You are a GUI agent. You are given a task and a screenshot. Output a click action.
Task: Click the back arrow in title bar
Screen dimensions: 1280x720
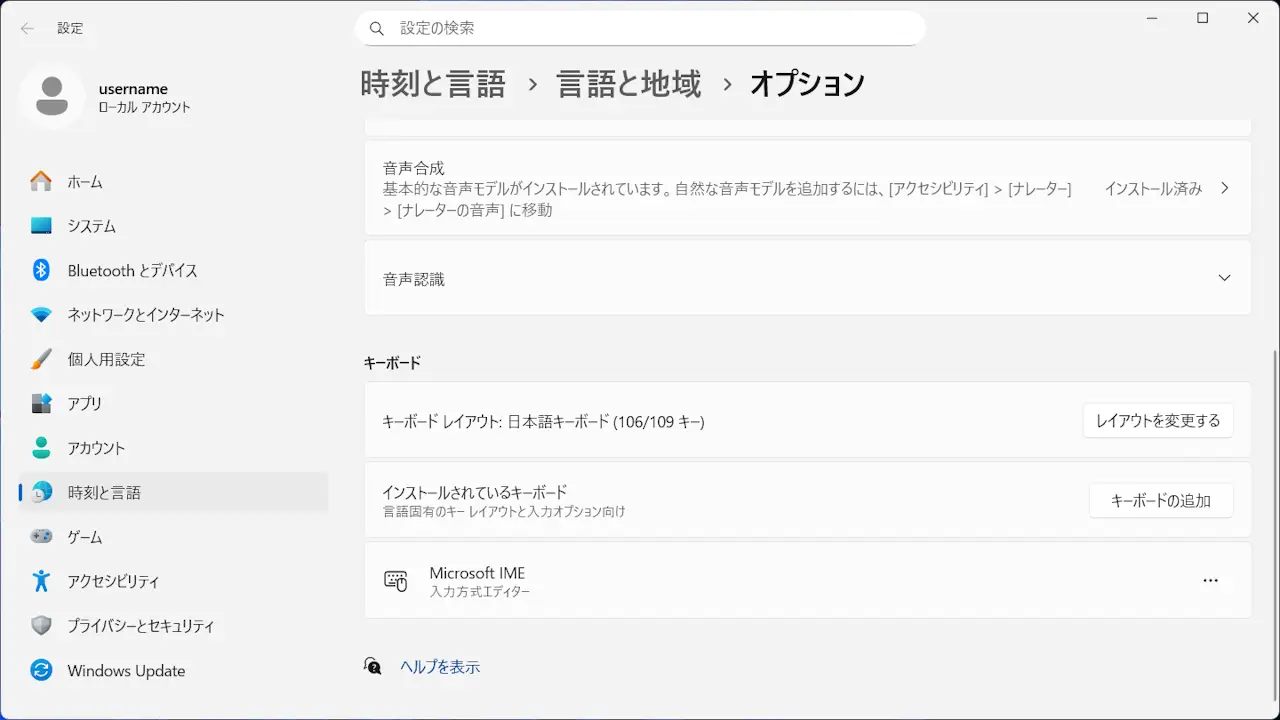coord(27,28)
